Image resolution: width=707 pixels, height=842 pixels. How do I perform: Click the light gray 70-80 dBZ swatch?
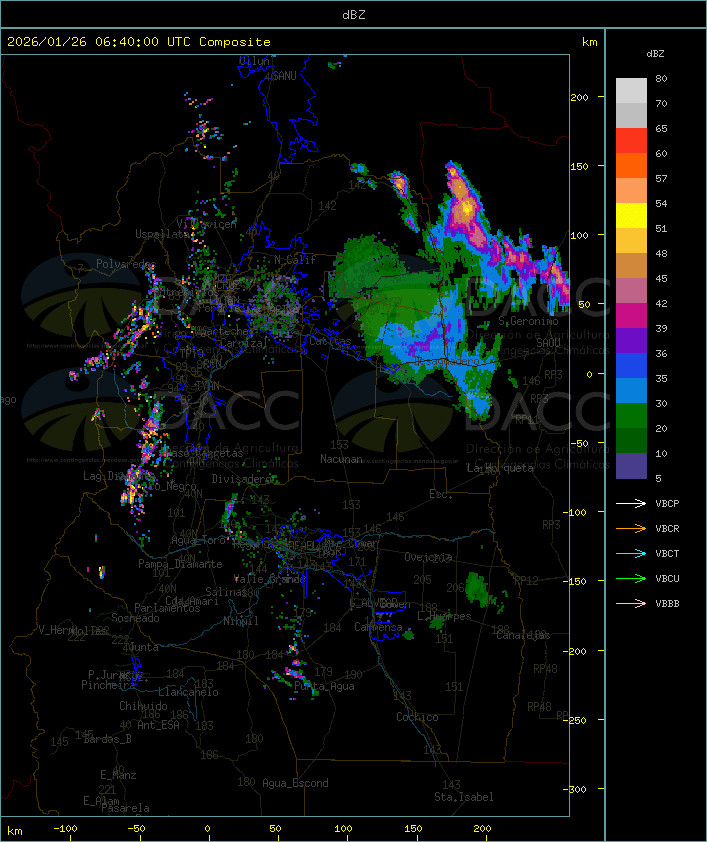click(x=631, y=91)
